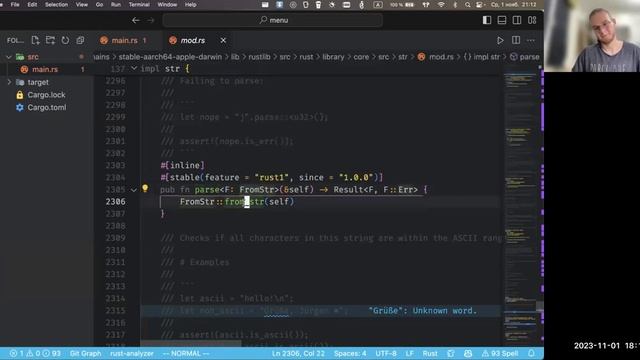Image resolution: width=640 pixels, height=360 pixels.
Task: Click the macOS Wi-Fi menu bar icon
Action: click(x=441, y=4)
